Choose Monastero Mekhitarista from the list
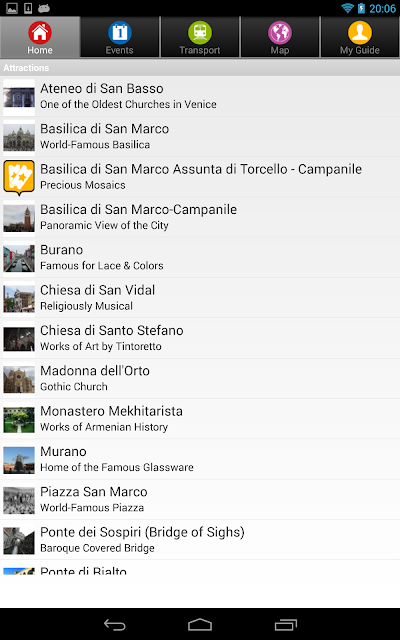The image size is (400, 640). tap(200, 419)
